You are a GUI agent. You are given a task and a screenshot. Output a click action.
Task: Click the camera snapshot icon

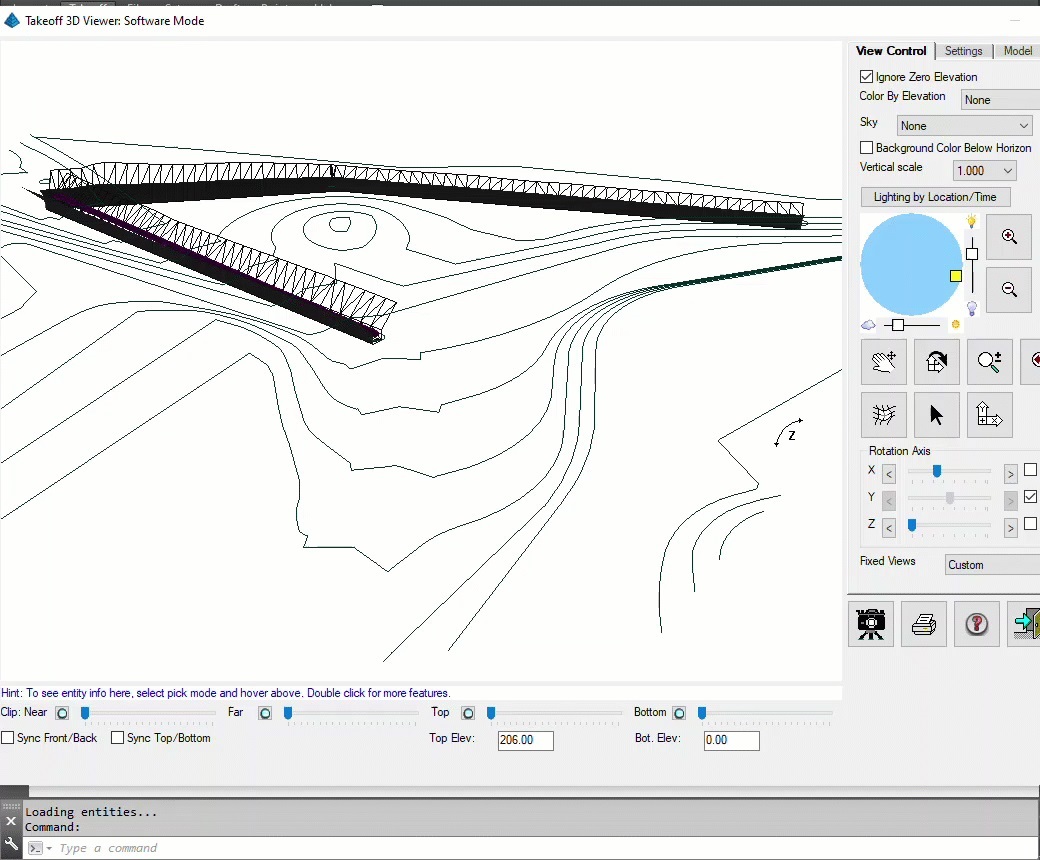tap(871, 624)
